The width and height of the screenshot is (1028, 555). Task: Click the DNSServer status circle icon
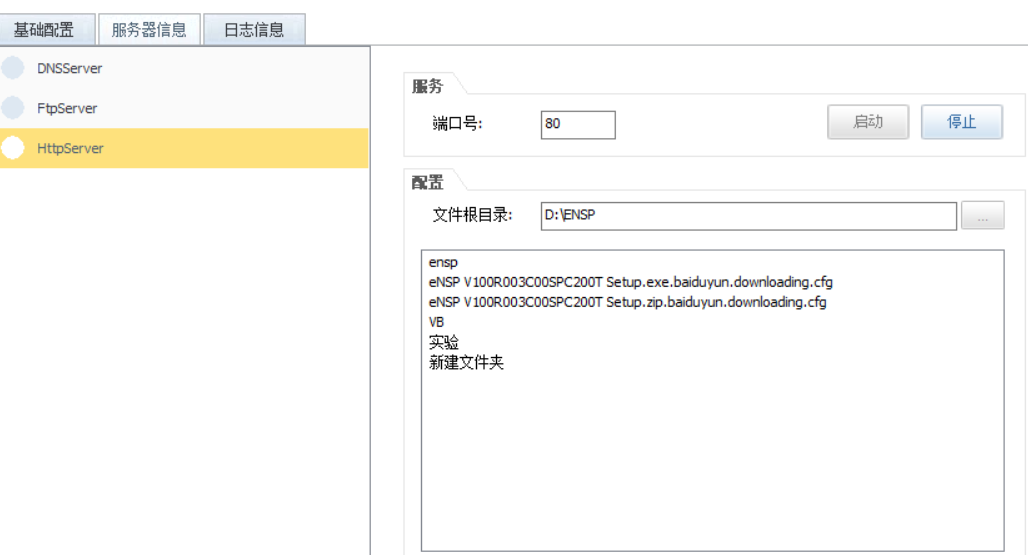12,67
